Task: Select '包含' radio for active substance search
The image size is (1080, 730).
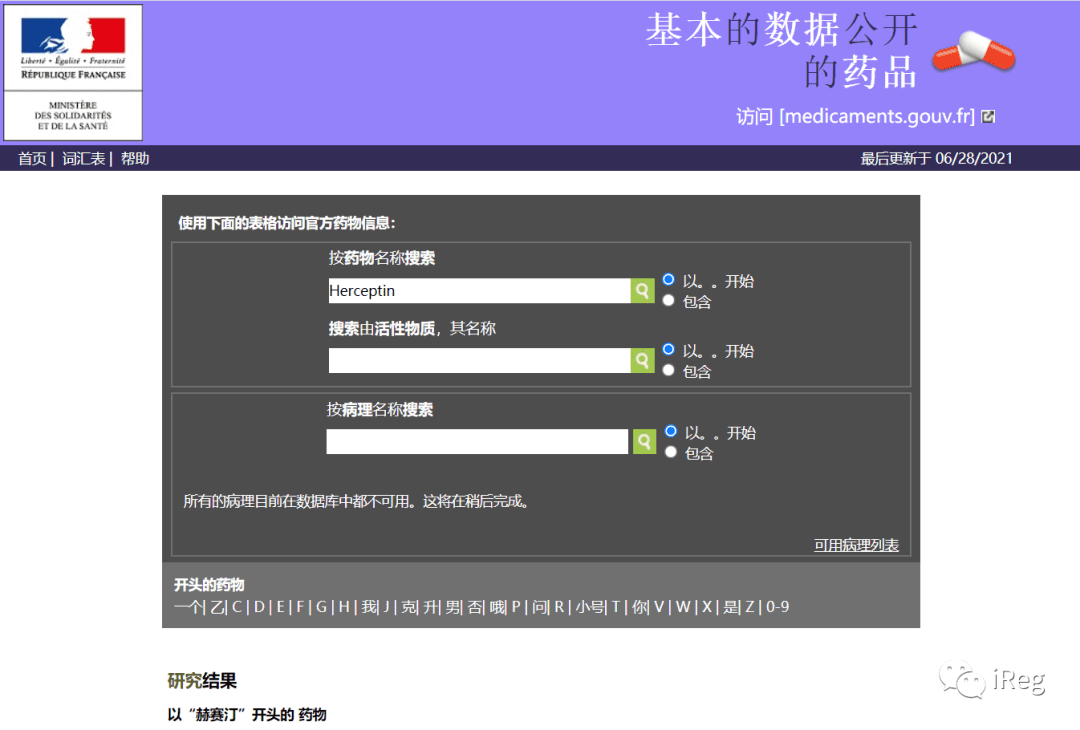Action: click(668, 371)
